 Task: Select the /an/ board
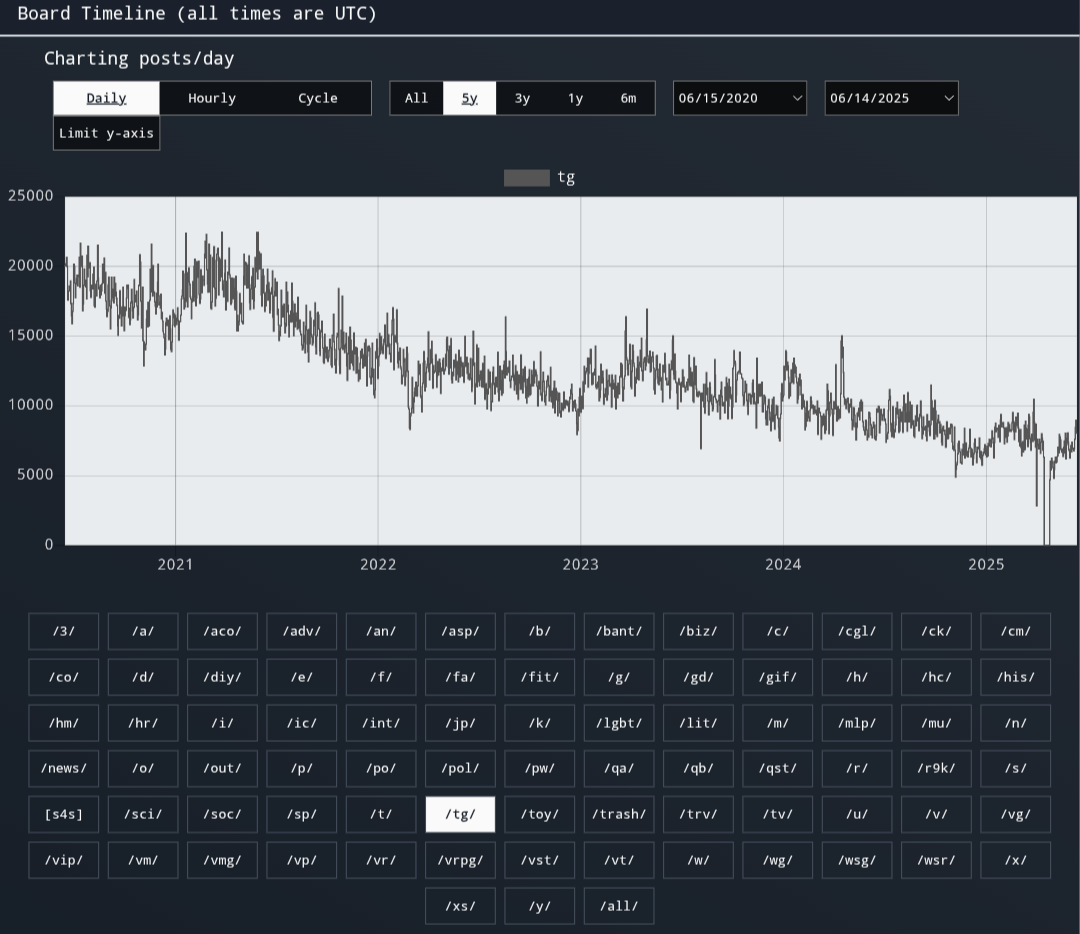[381, 631]
